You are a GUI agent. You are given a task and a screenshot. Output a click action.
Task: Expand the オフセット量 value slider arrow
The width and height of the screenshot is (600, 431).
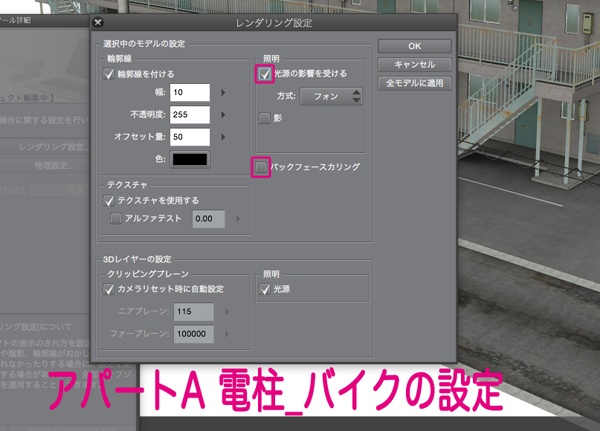[x=223, y=137]
